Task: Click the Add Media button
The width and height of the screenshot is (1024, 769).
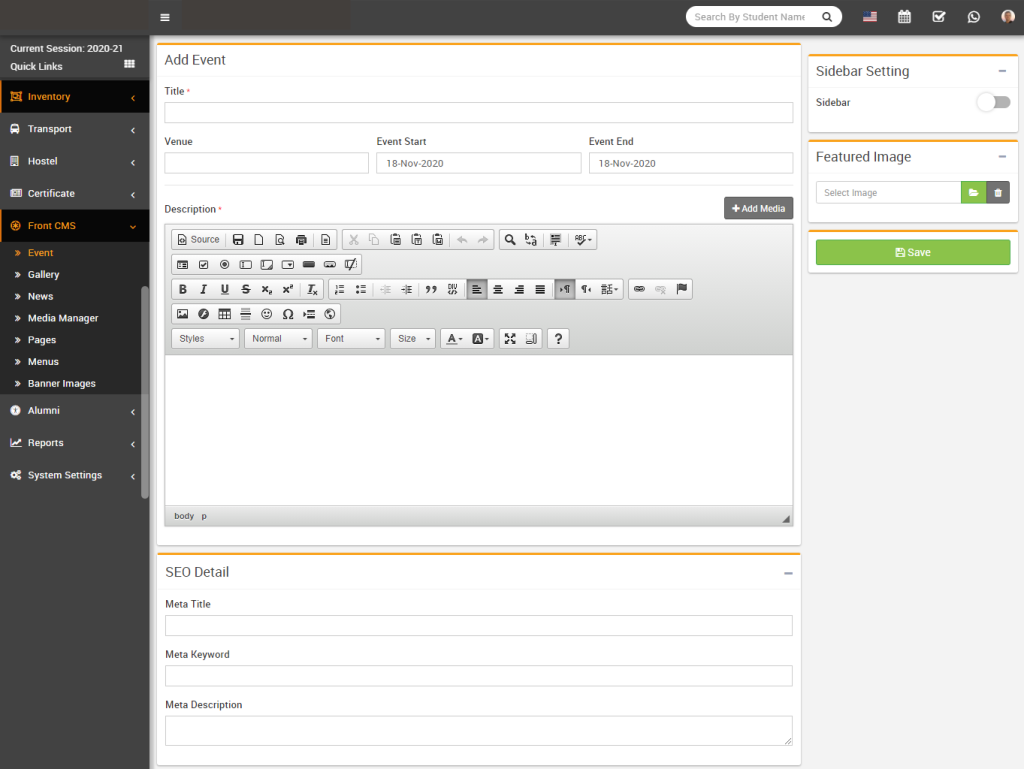Action: [x=758, y=208]
